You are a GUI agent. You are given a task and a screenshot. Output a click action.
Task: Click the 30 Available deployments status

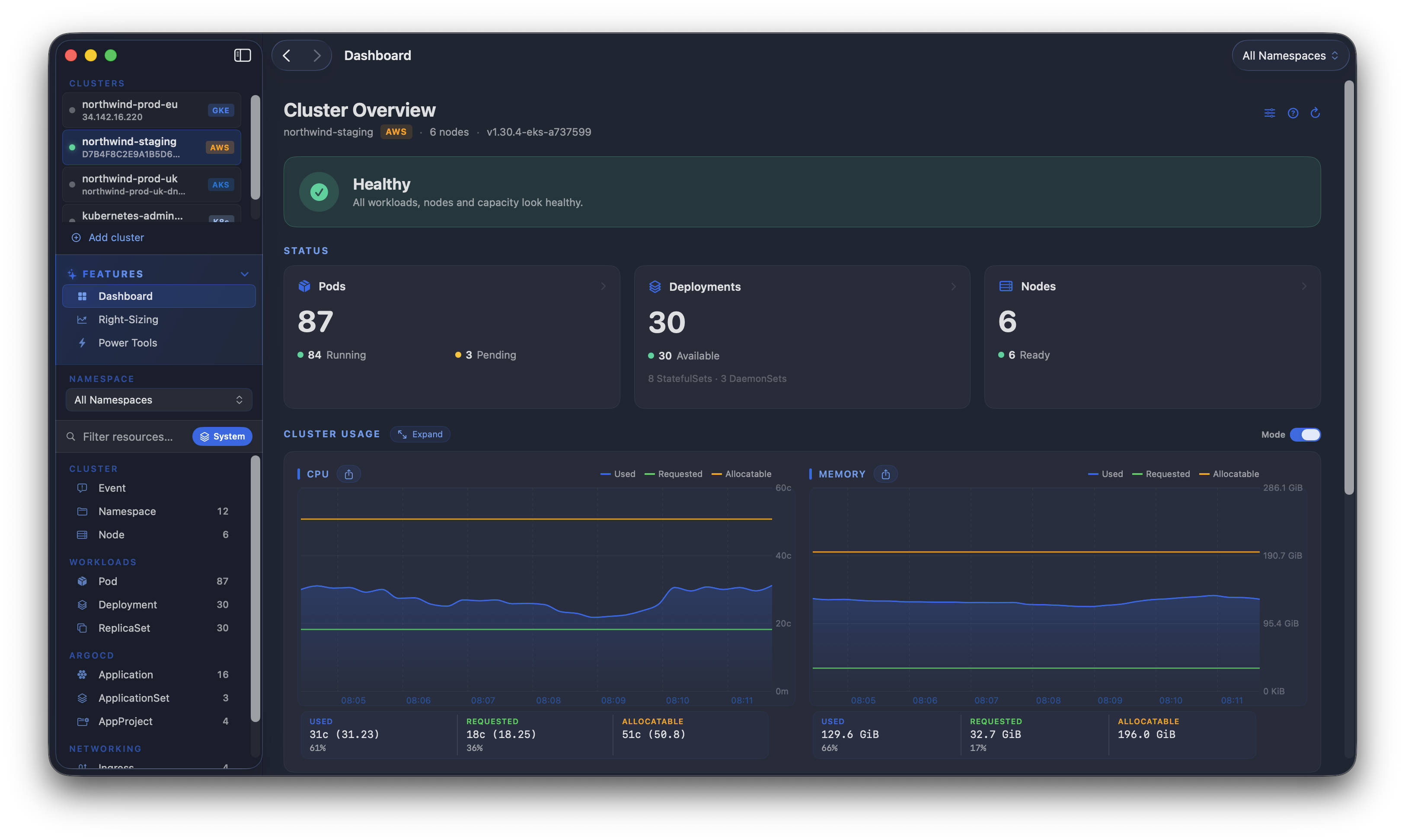[x=683, y=356]
